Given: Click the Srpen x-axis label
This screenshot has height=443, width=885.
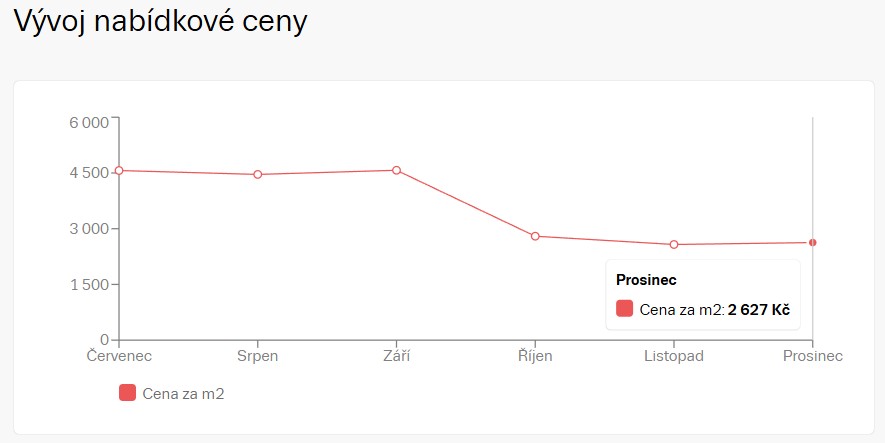Looking at the screenshot, I should [x=258, y=356].
